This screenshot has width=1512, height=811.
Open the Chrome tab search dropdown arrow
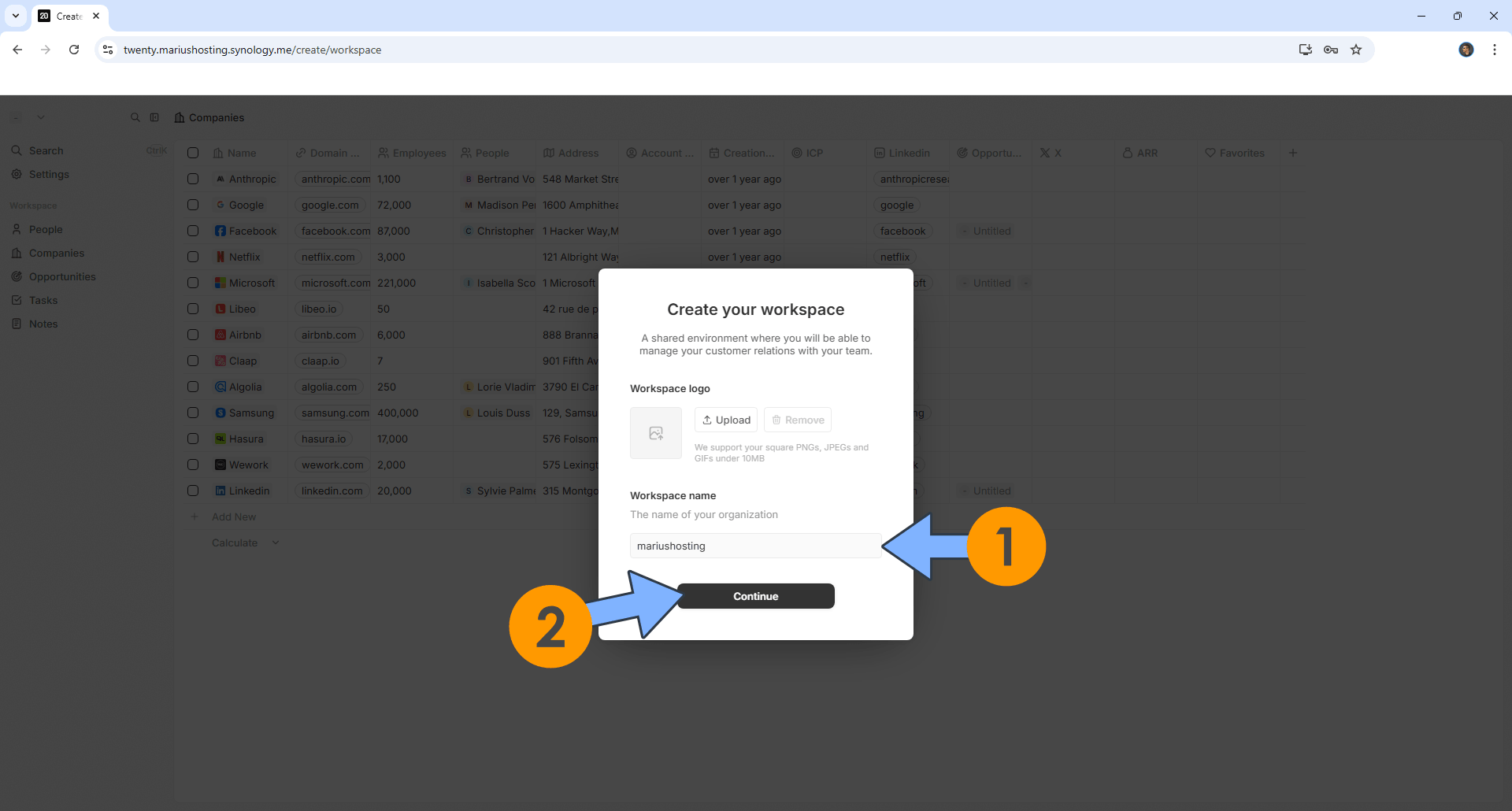[x=16, y=16]
